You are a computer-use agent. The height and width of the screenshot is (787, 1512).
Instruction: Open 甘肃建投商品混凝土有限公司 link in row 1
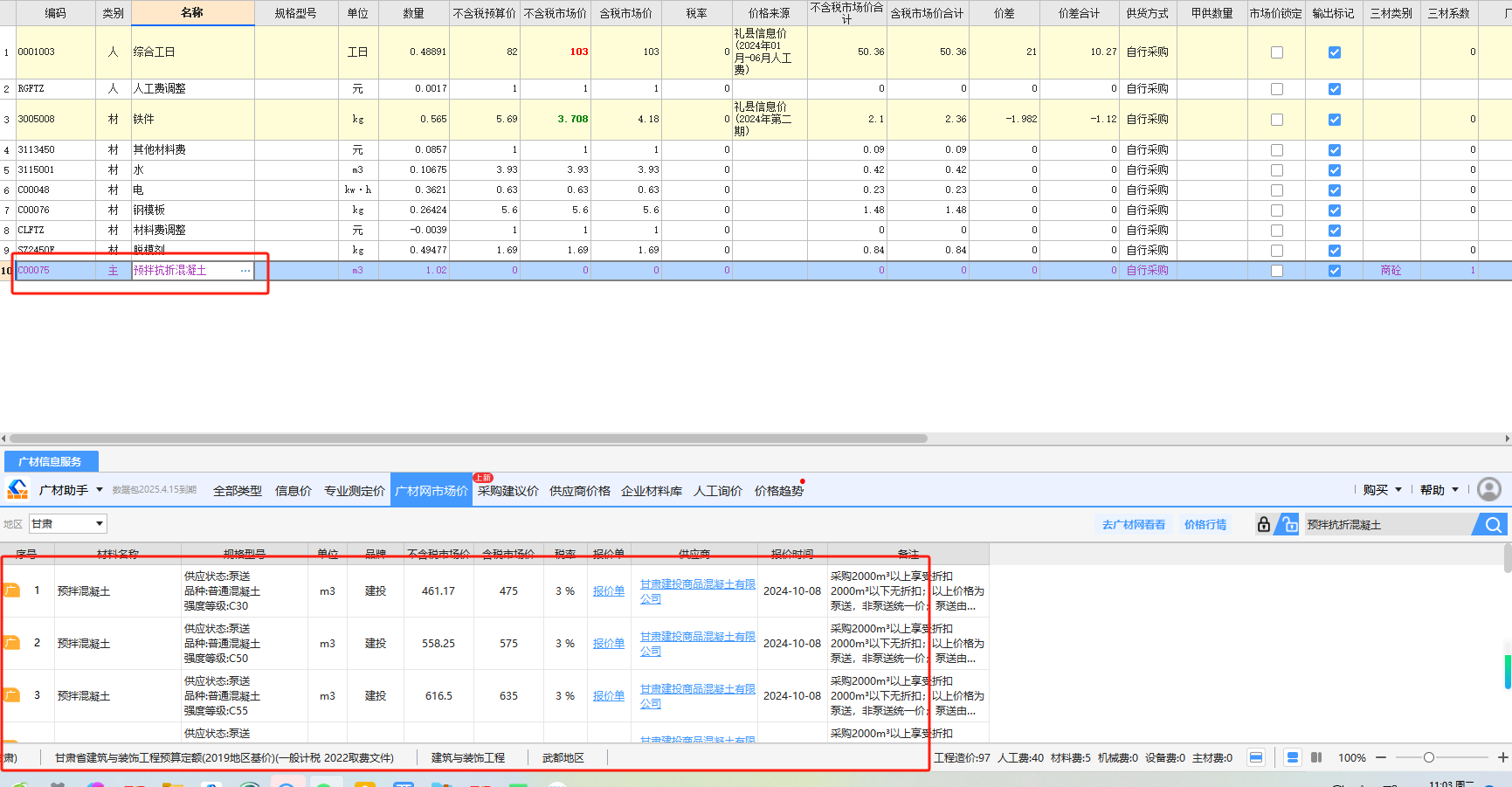pos(697,591)
